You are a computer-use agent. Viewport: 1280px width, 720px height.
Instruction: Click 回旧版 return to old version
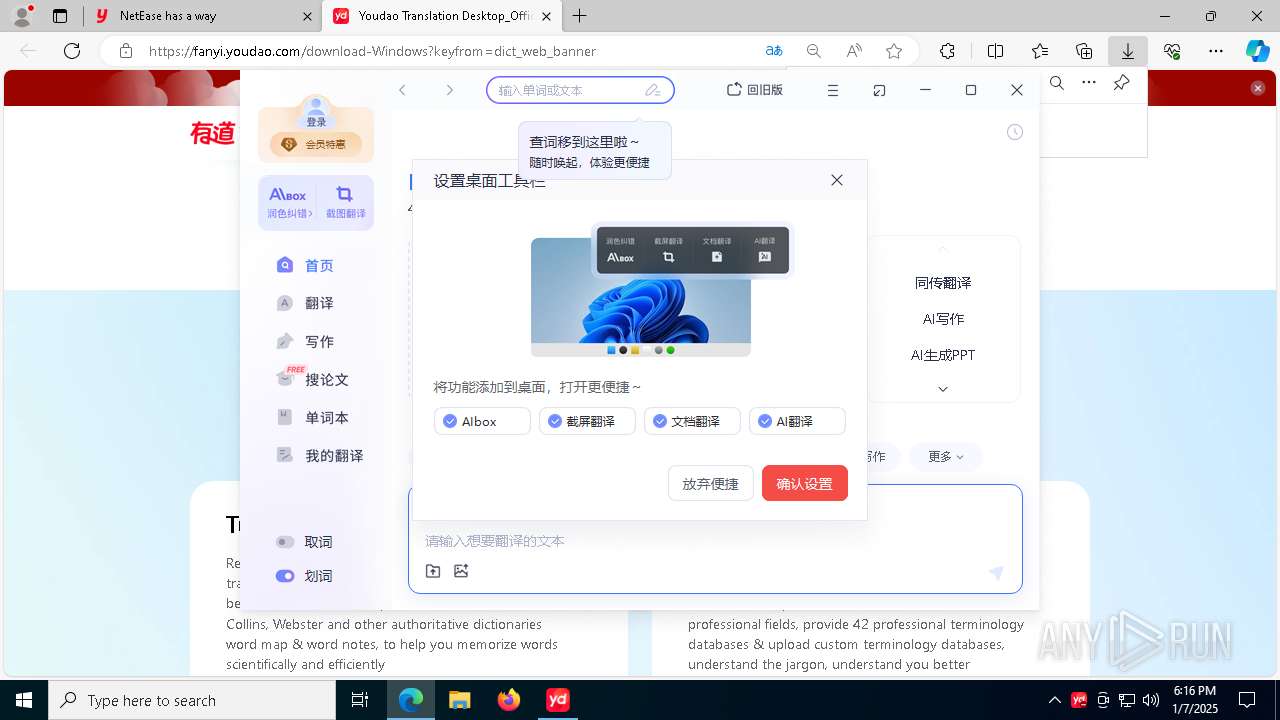pyautogui.click(x=755, y=90)
